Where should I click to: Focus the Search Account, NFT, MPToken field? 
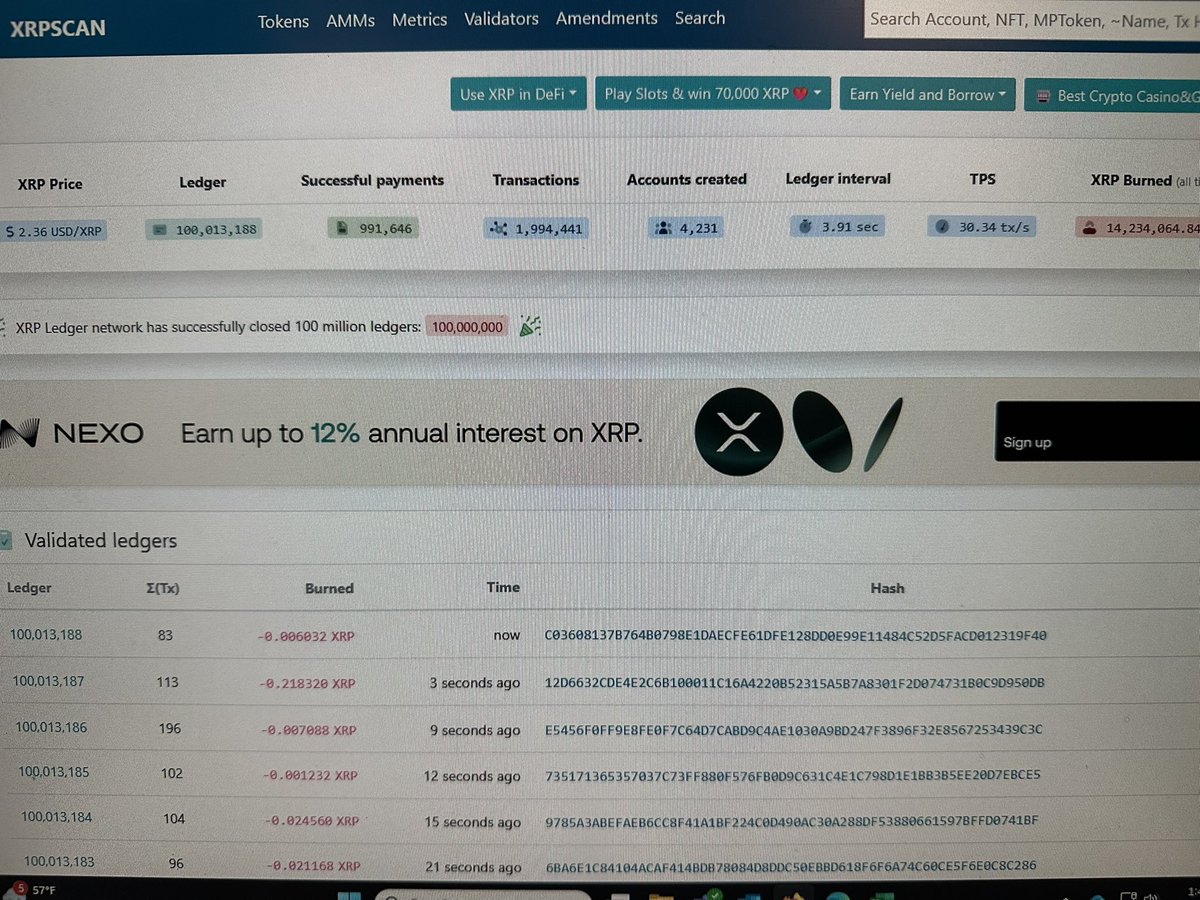pos(1032,19)
